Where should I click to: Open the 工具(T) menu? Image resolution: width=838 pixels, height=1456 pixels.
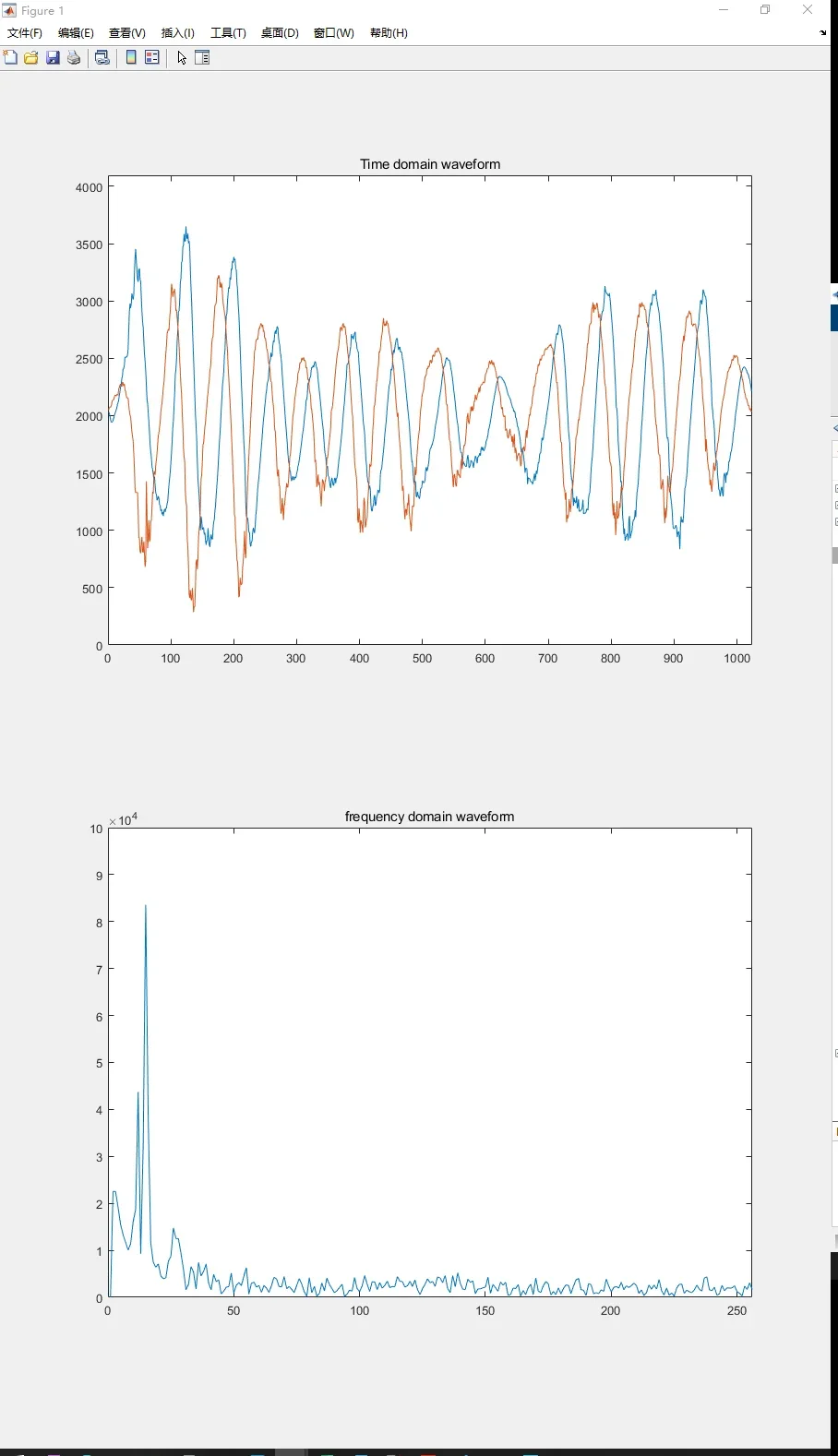coord(228,33)
